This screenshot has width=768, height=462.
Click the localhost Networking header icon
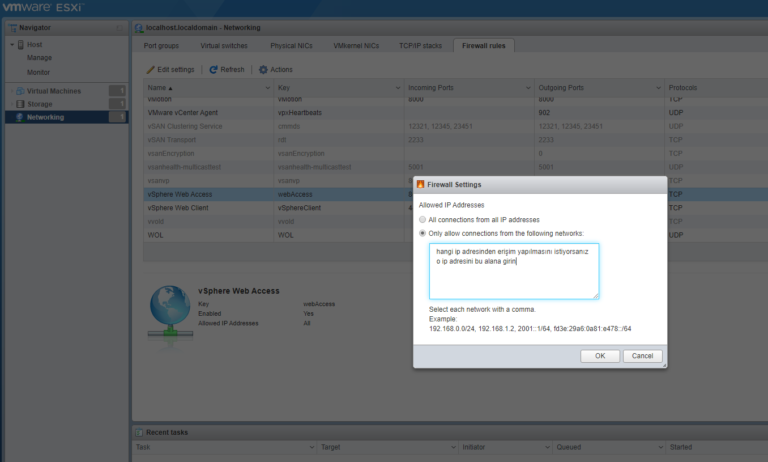pyautogui.click(x=139, y=28)
